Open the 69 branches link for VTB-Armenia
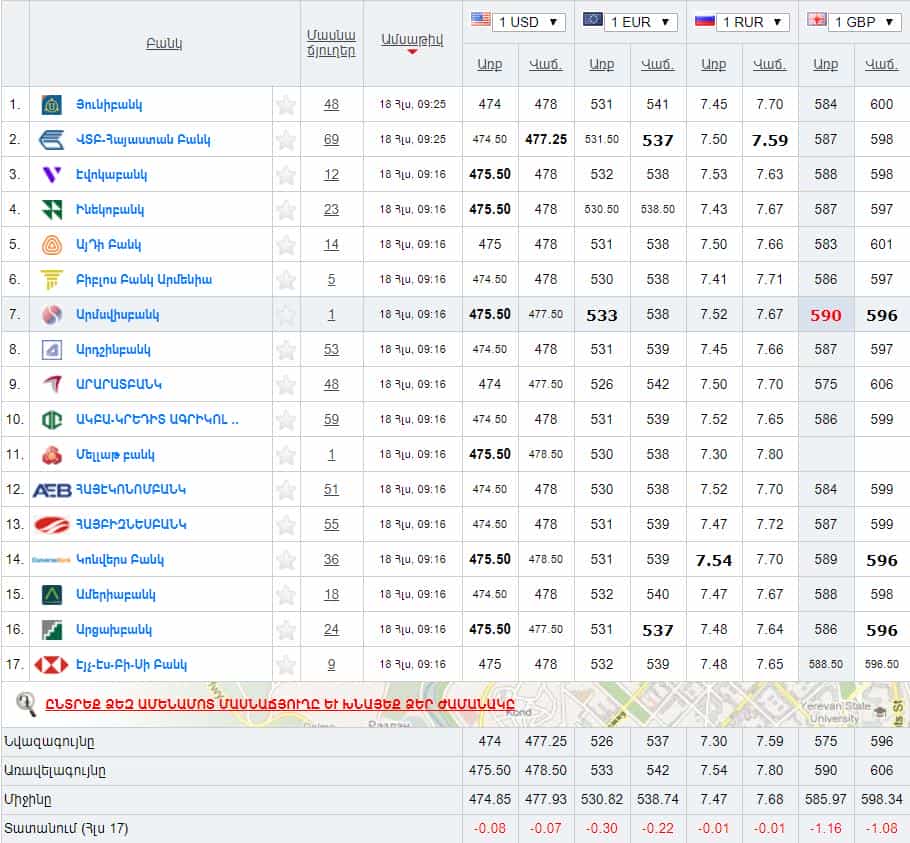910x843 pixels. (x=331, y=140)
